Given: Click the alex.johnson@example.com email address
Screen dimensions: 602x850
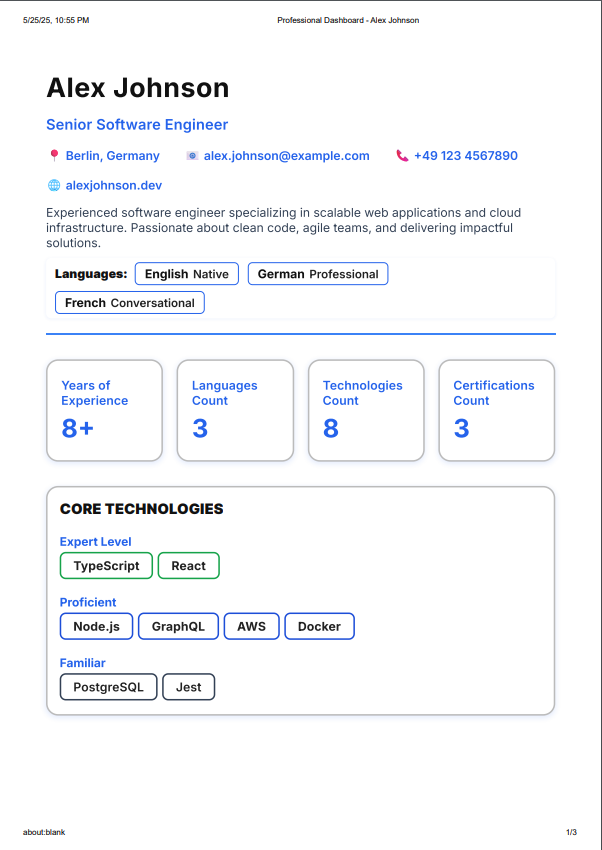Looking at the screenshot, I should click(x=287, y=156).
